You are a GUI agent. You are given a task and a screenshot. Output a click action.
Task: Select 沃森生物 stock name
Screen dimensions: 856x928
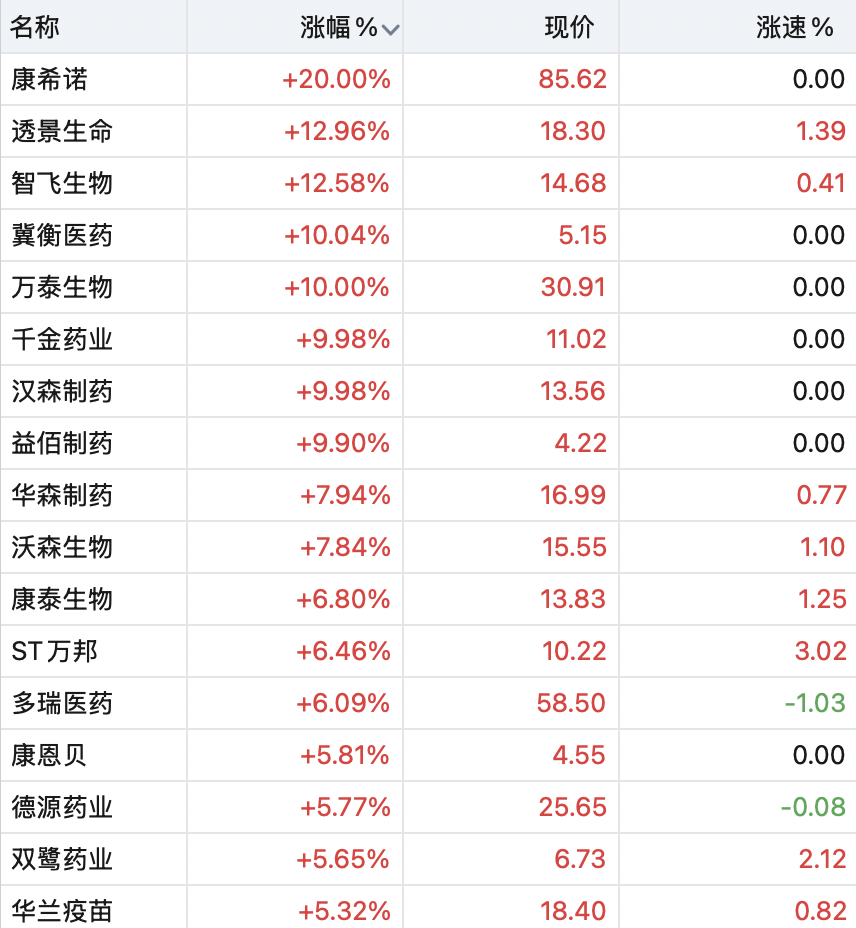coord(62,547)
